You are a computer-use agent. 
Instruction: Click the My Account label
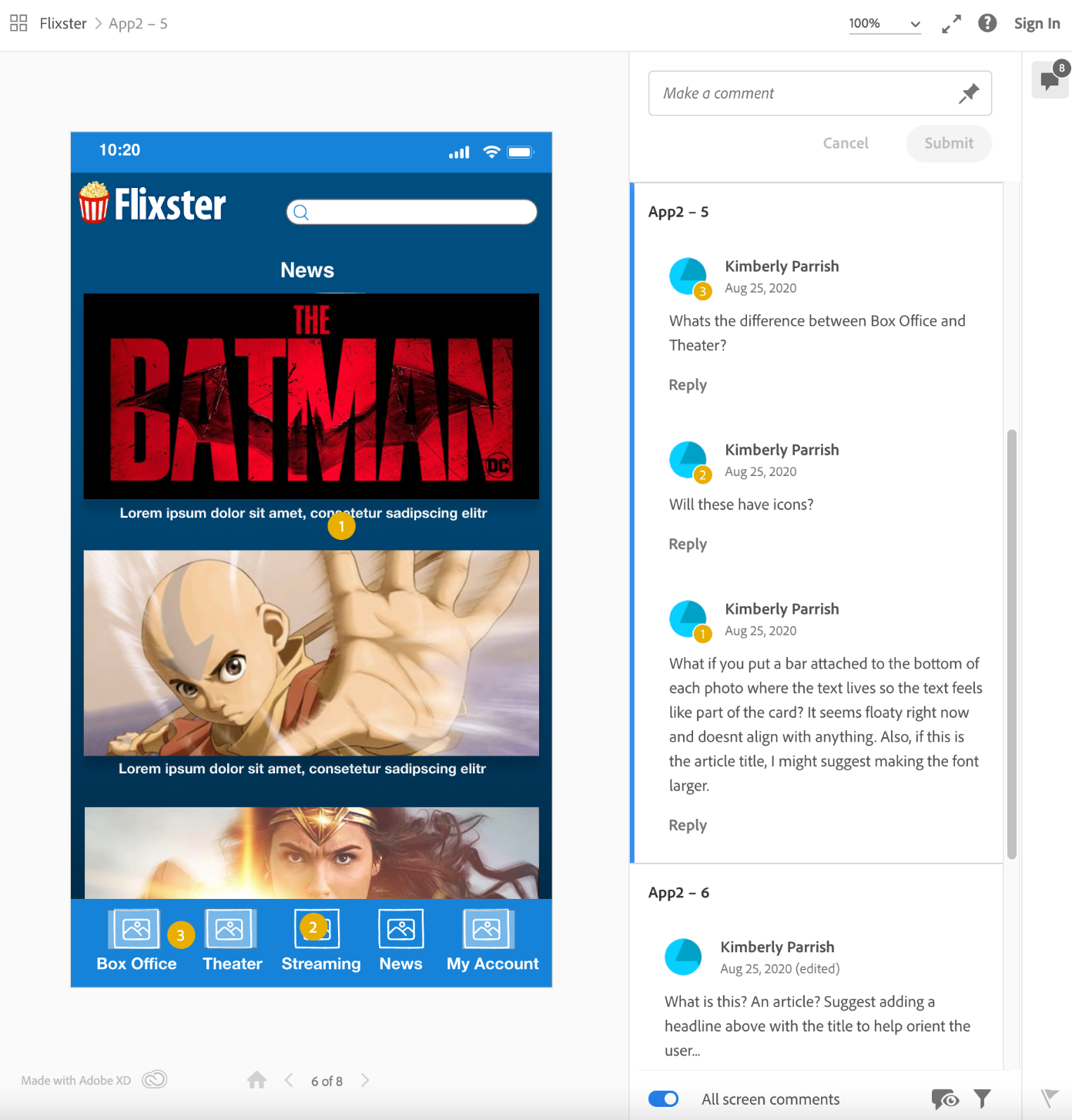[493, 964]
